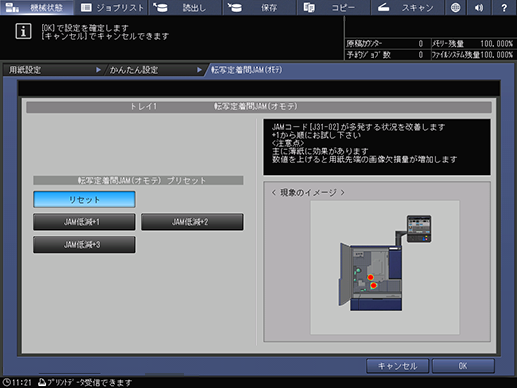Select the JAM低減+1 preset

tap(84, 222)
